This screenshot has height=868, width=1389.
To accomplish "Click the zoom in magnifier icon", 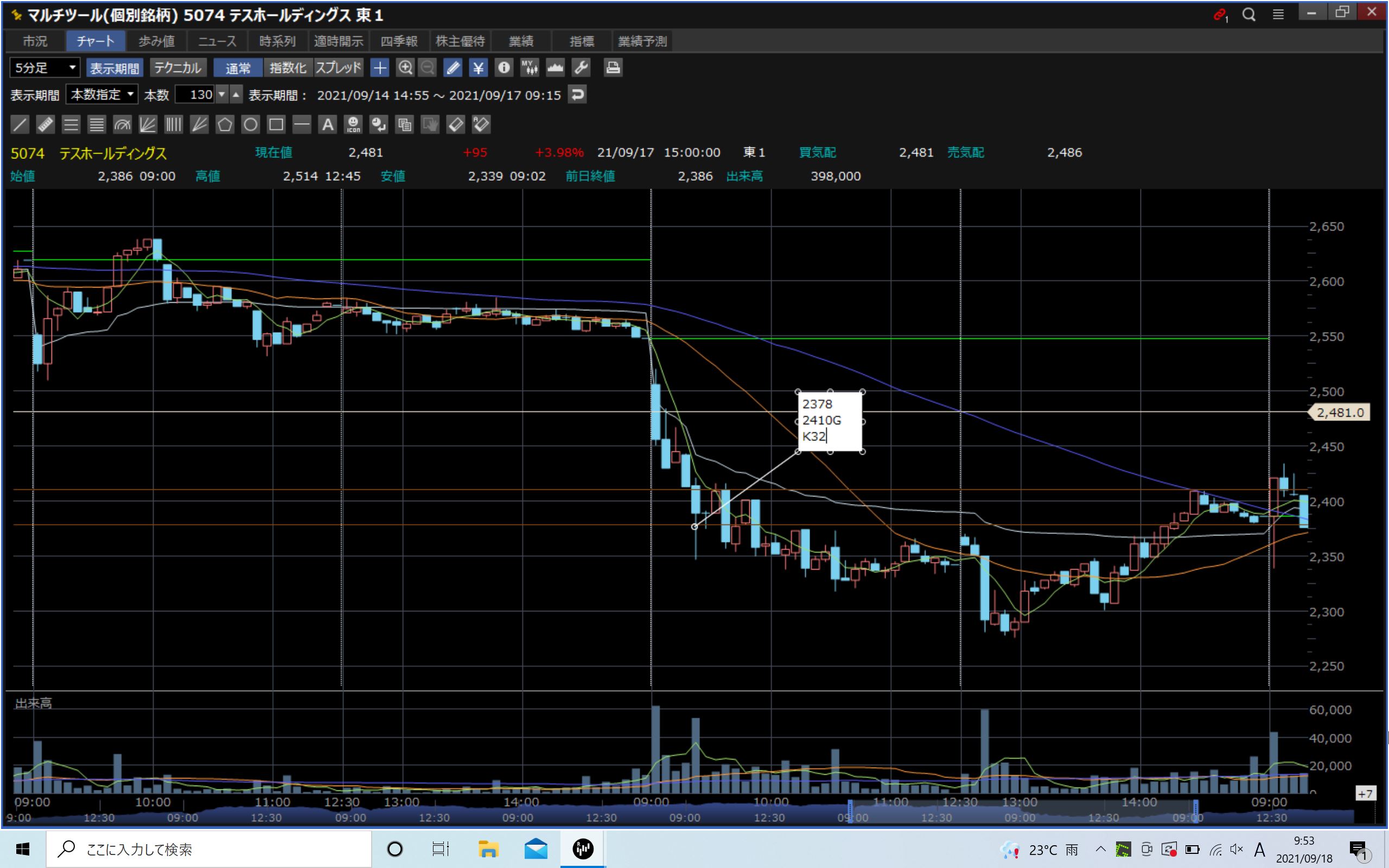I will coord(405,68).
